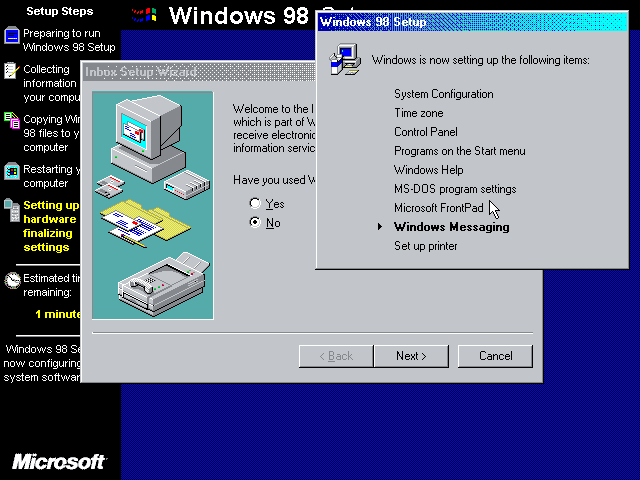Click the Setting up hardware step icon
Viewport: 640px width, 480px height.
(x=12, y=210)
